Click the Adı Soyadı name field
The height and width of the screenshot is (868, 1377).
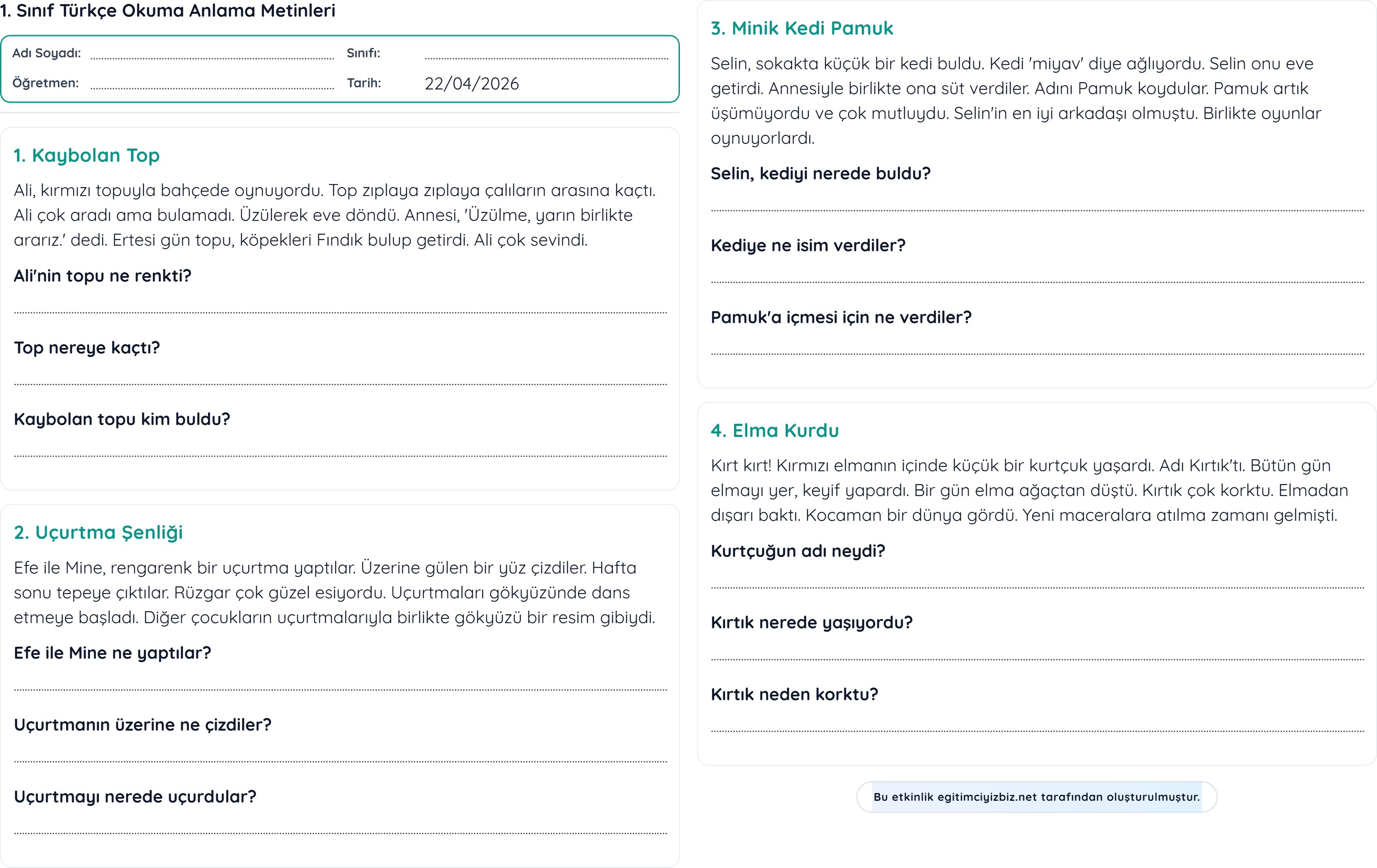(x=212, y=53)
